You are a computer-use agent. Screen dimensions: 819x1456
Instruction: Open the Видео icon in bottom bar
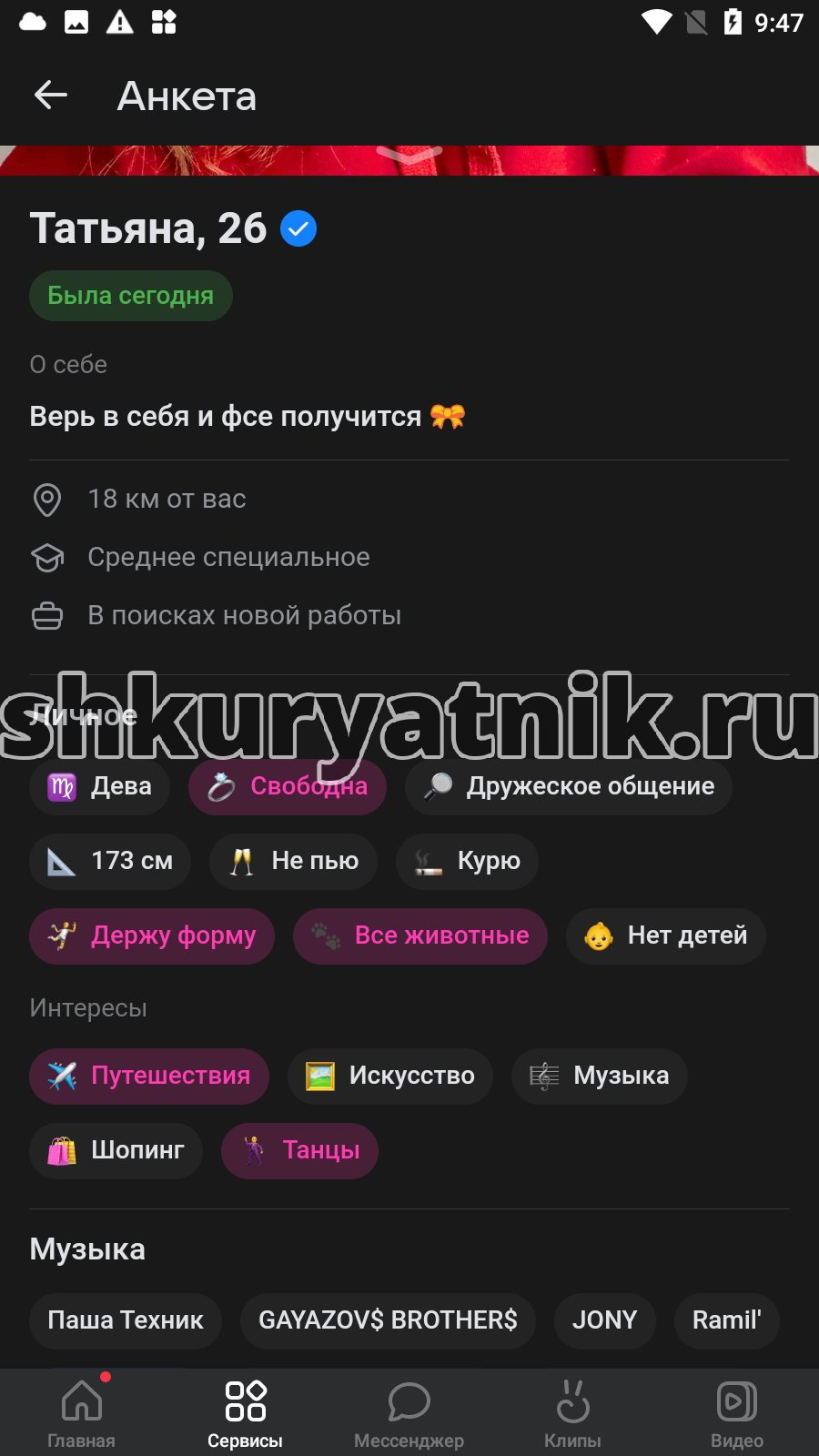736,1413
